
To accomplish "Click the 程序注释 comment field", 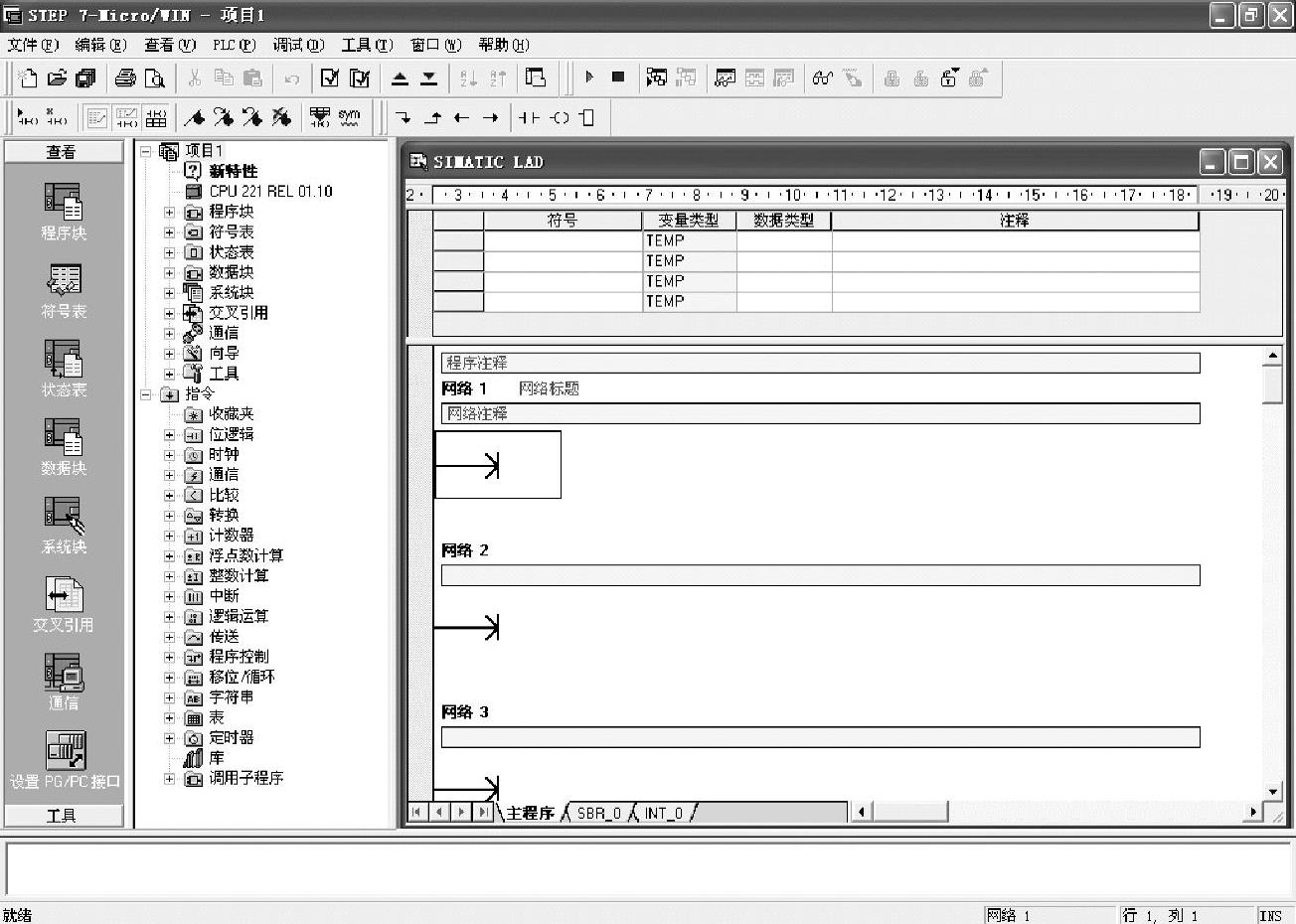I will click(x=820, y=363).
